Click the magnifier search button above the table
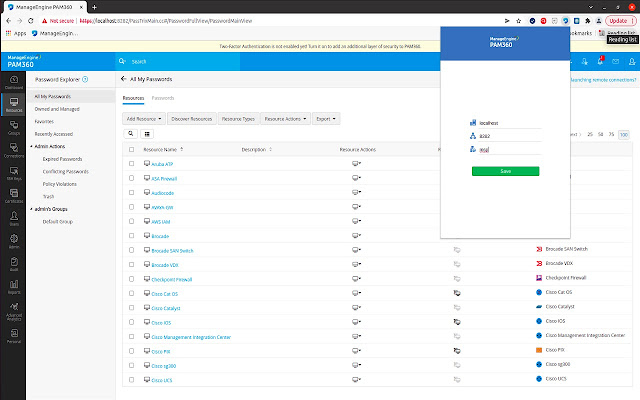The width and height of the screenshot is (640, 400). (131, 133)
